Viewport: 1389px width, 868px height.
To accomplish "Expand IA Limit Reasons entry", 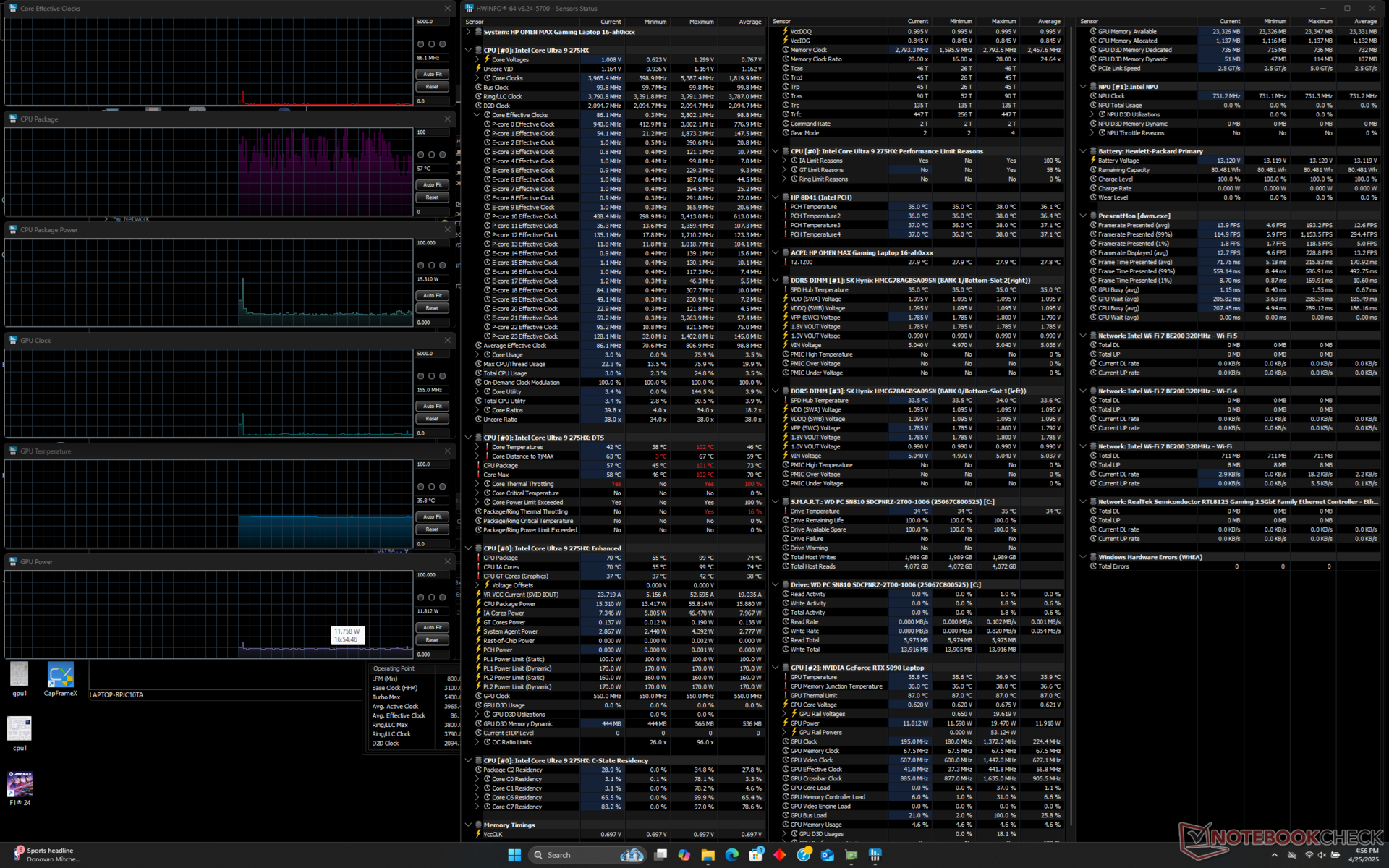I will (x=784, y=161).
